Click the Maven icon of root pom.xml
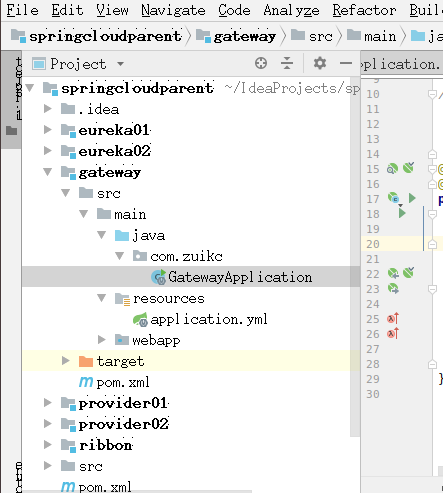443x493 pixels. 68,487
